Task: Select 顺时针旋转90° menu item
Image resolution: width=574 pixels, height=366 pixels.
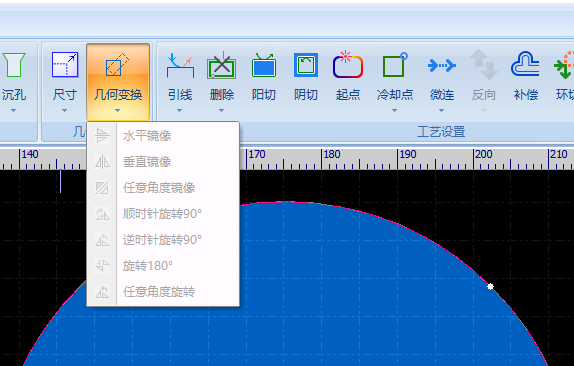Action: 163,214
